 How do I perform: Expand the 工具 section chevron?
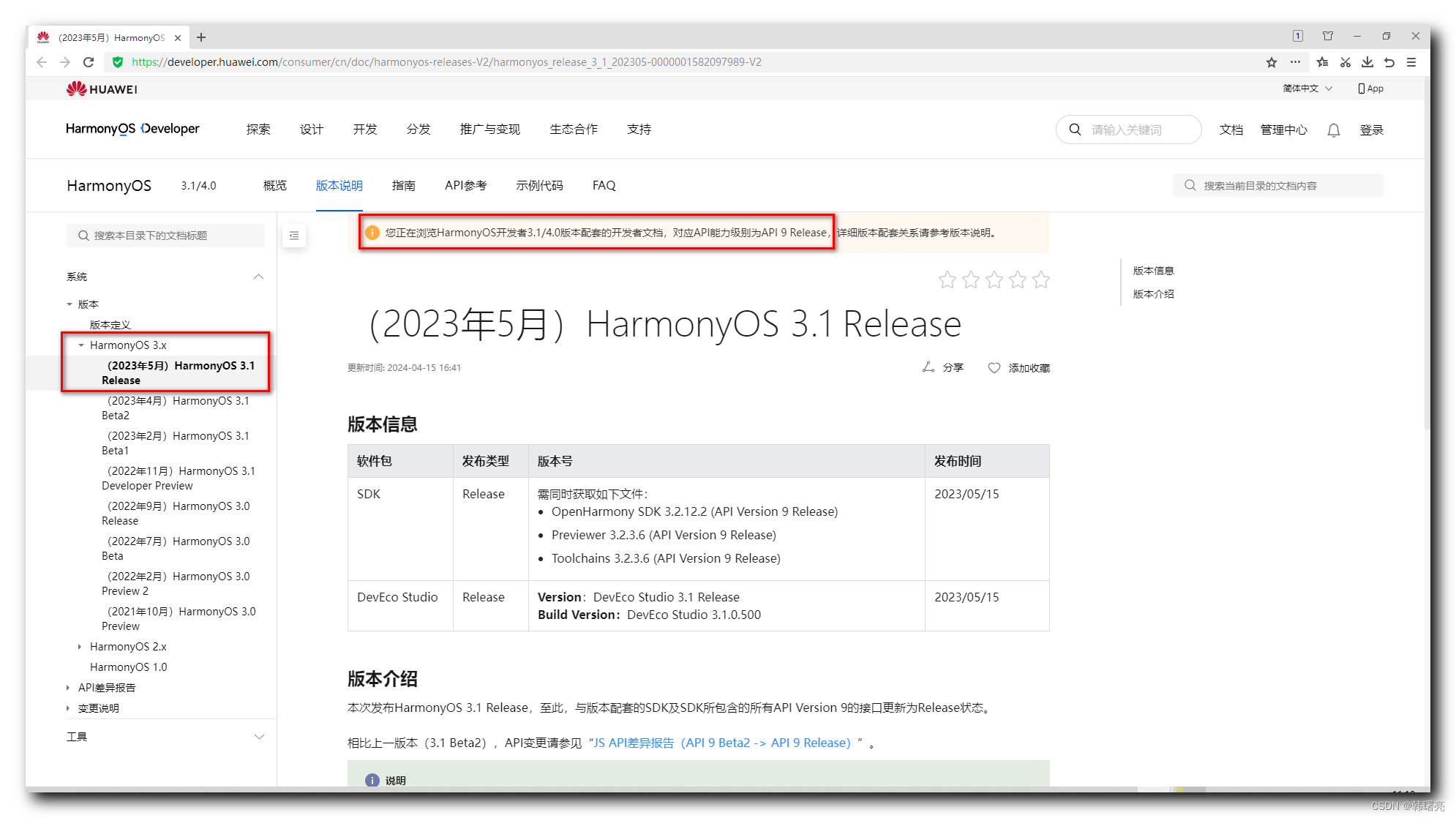click(259, 737)
